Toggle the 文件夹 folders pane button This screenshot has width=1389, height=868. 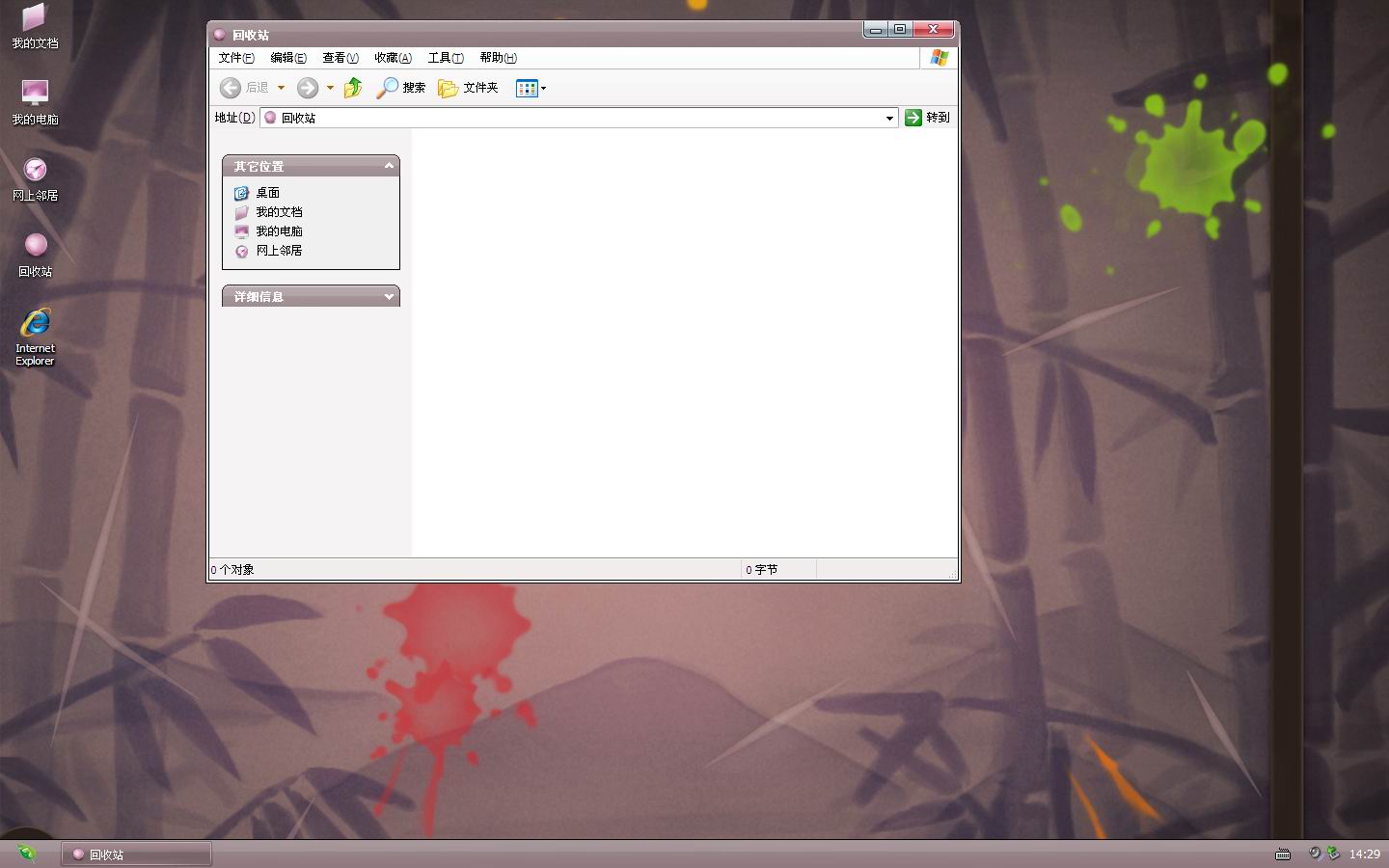coord(468,88)
